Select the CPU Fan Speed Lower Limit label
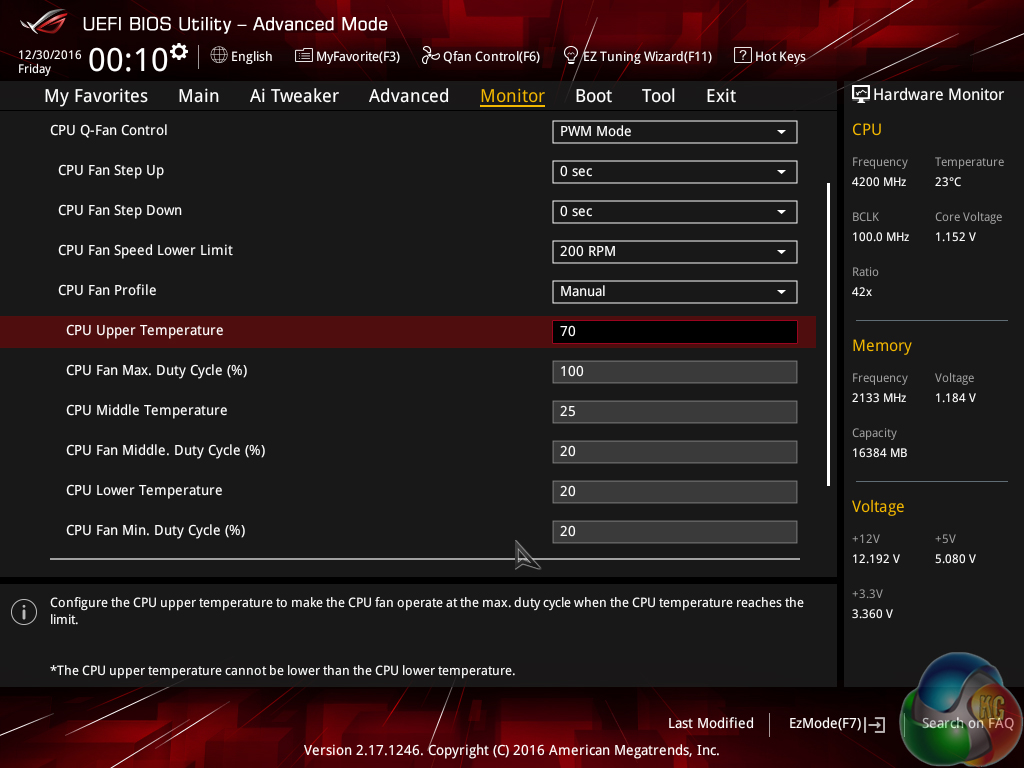Image resolution: width=1024 pixels, height=768 pixels. point(145,250)
